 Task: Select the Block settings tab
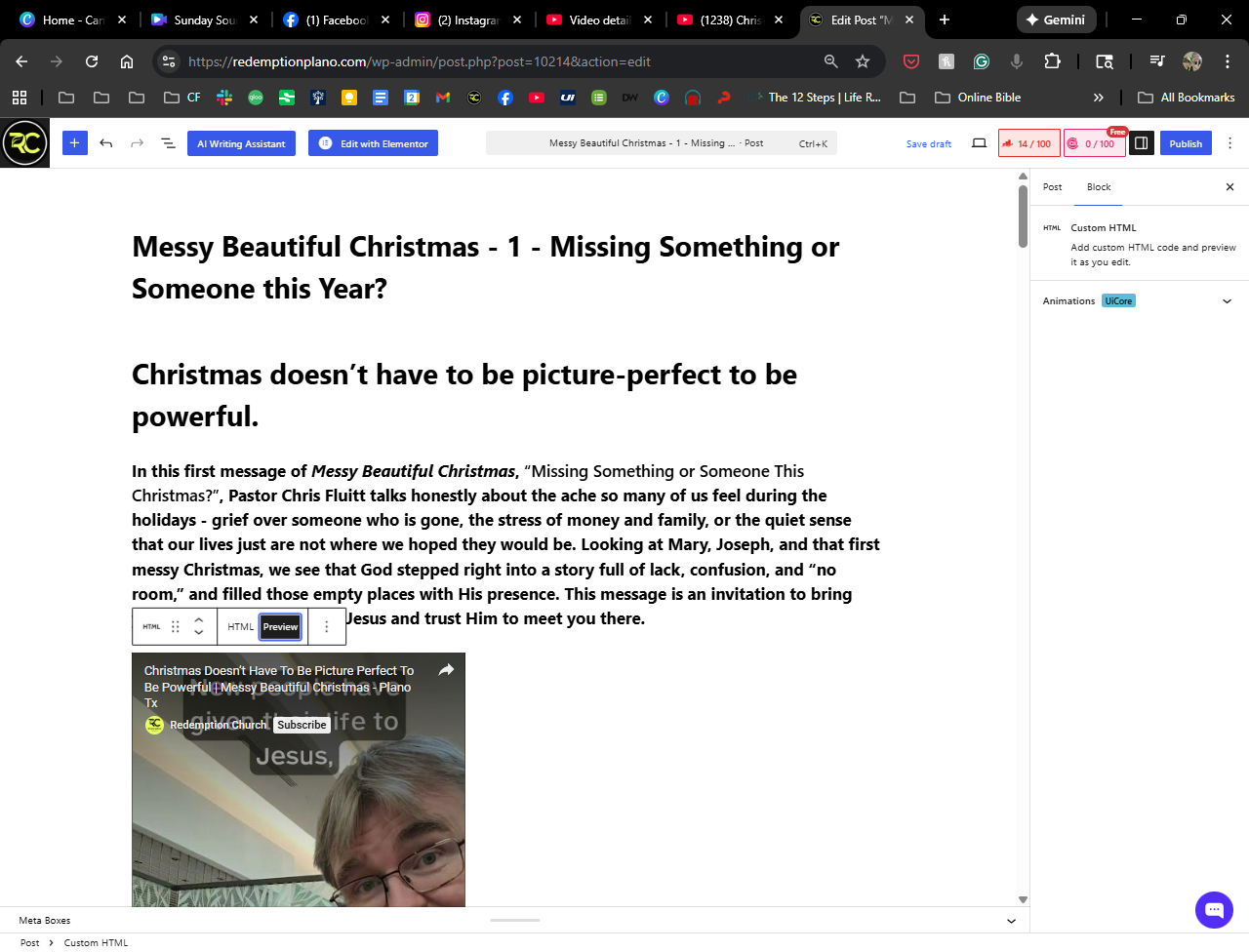pyautogui.click(x=1099, y=187)
